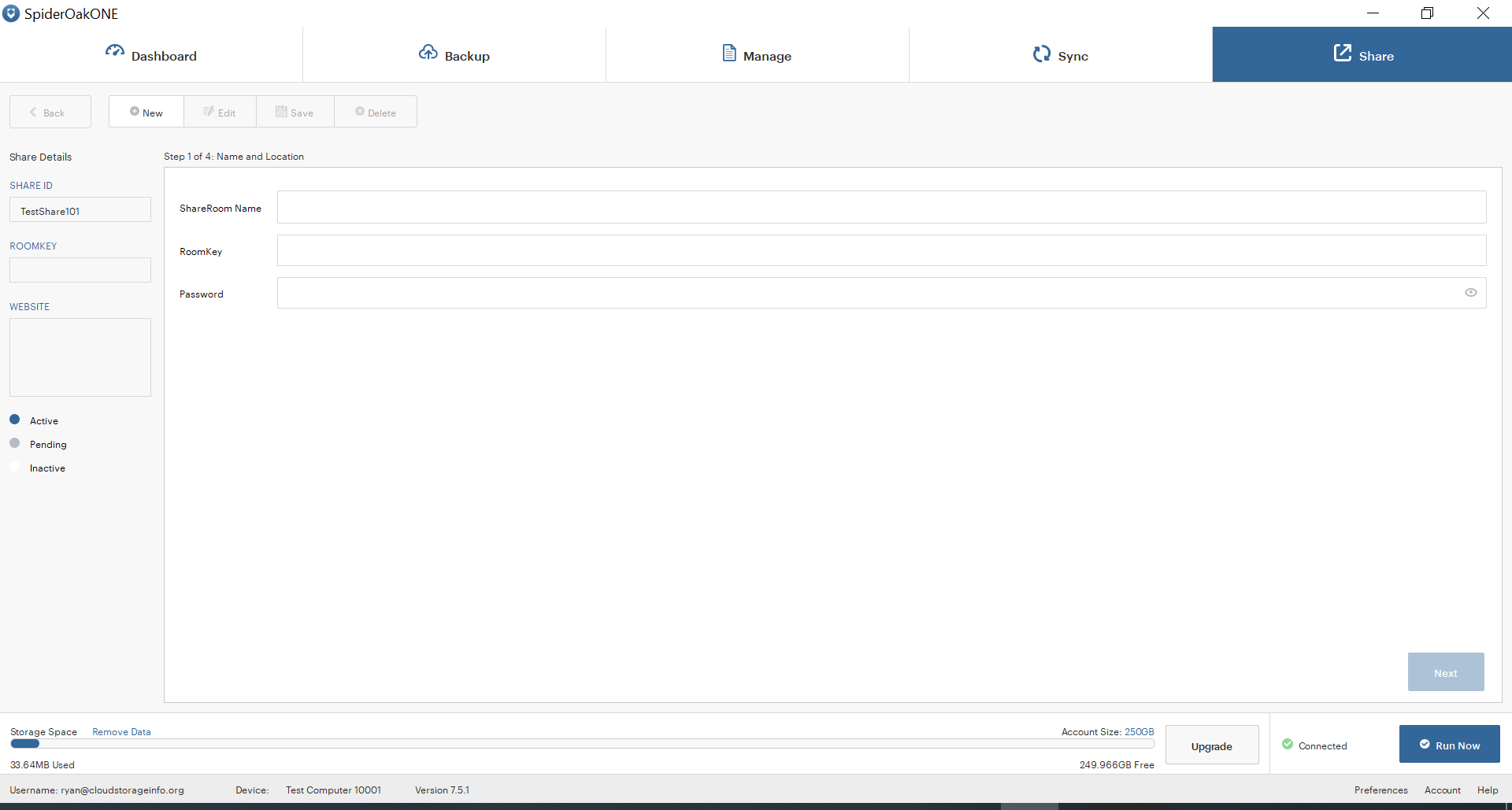
Task: Click the Back chevron arrow
Action: tap(34, 113)
